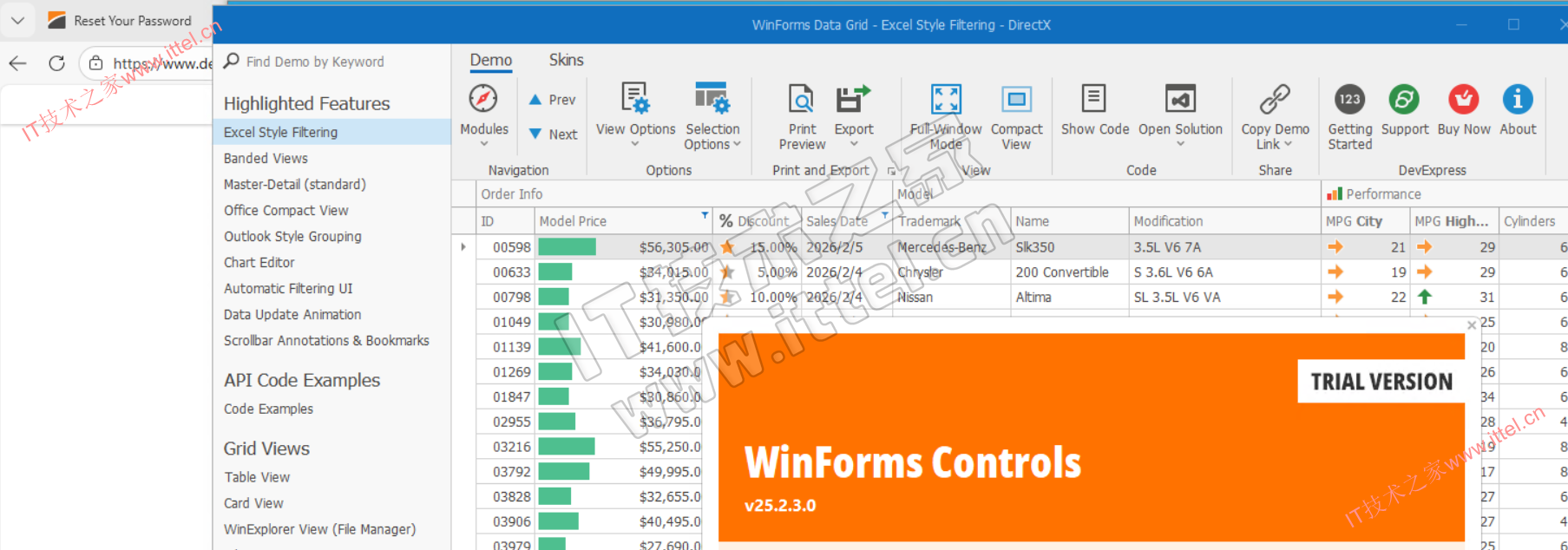Click the Show Code icon
Screen dimensions: 1568x550
pos(1093,100)
